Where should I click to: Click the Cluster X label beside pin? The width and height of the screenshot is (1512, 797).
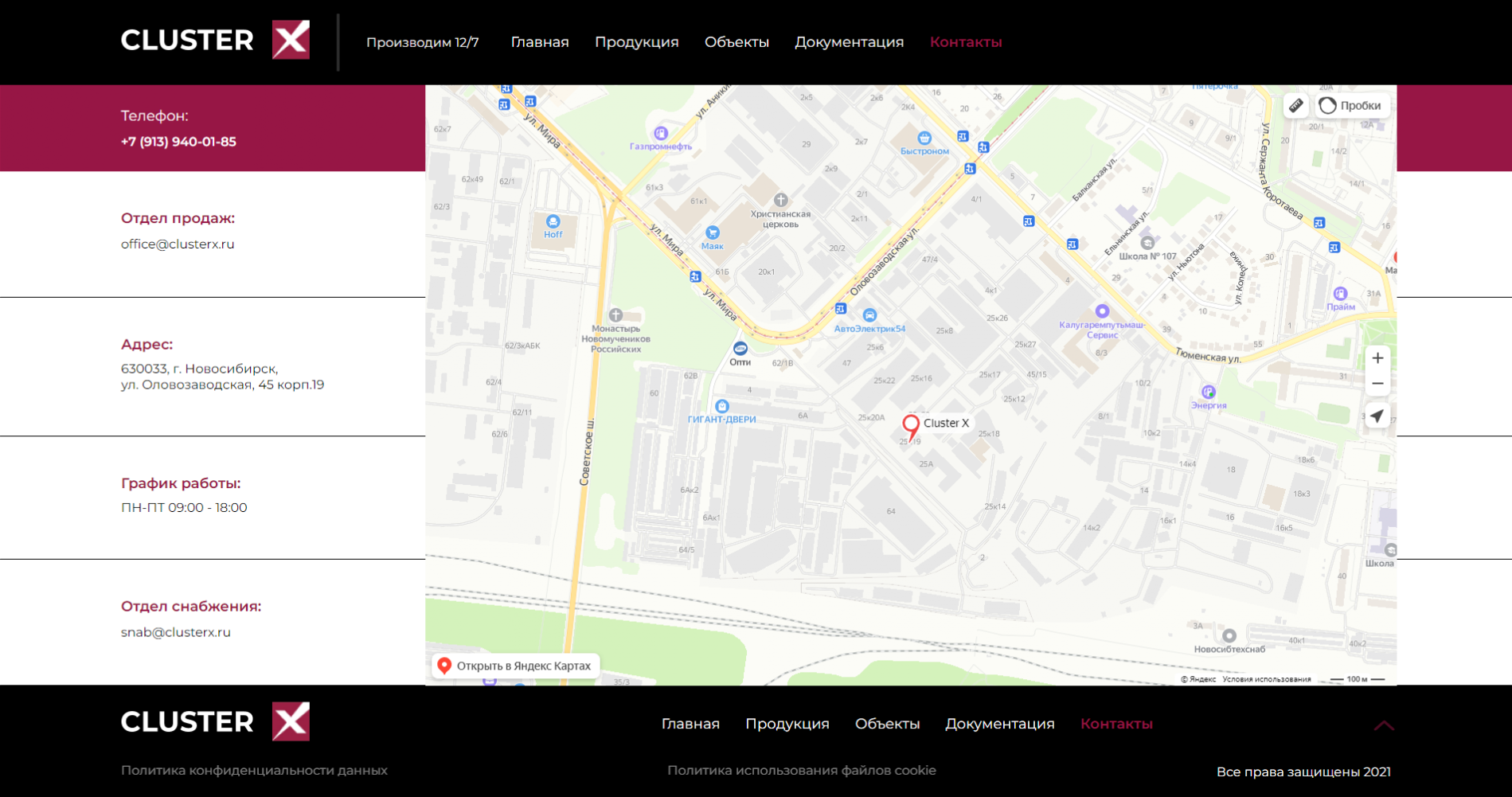[x=946, y=423]
